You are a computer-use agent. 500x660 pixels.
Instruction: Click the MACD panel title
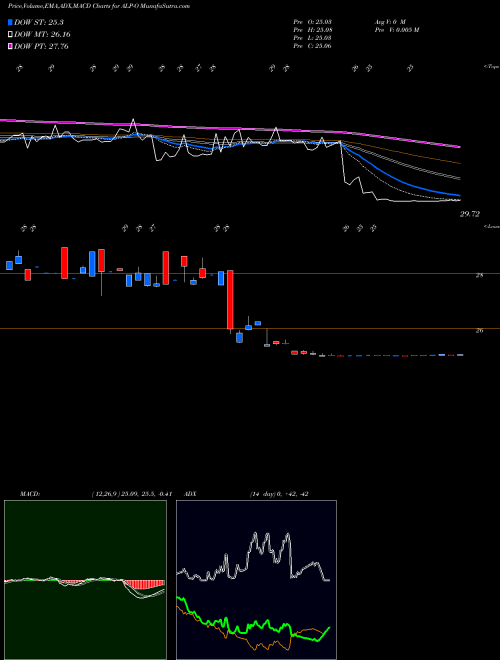pos(29,494)
